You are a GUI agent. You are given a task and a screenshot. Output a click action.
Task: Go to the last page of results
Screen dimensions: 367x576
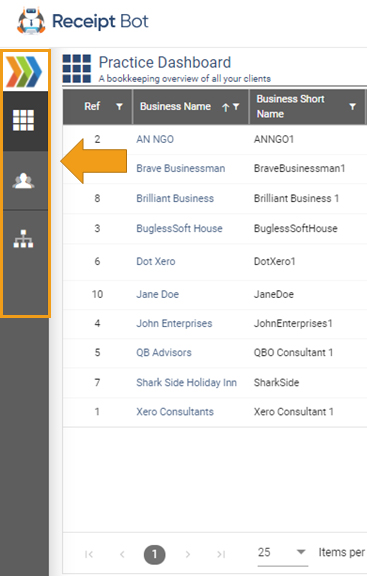coord(221,554)
